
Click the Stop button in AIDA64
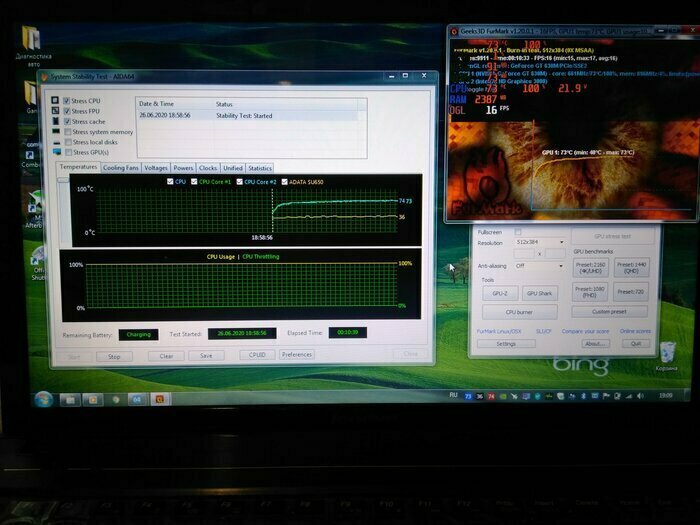(114, 356)
